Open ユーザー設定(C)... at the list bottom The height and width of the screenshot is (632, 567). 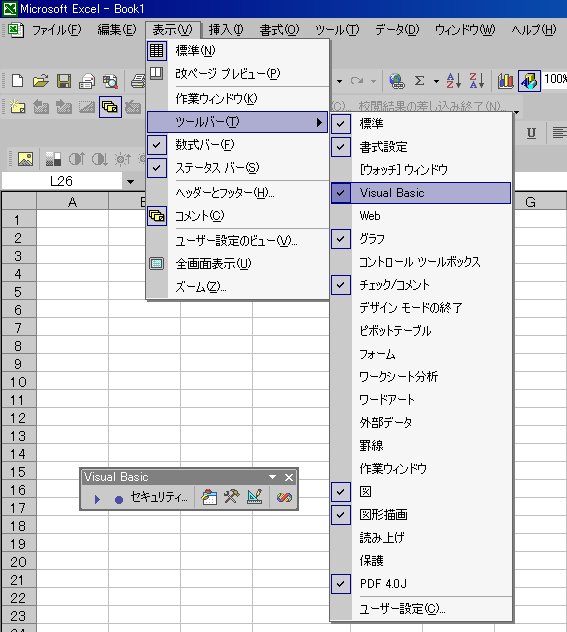(x=421, y=609)
